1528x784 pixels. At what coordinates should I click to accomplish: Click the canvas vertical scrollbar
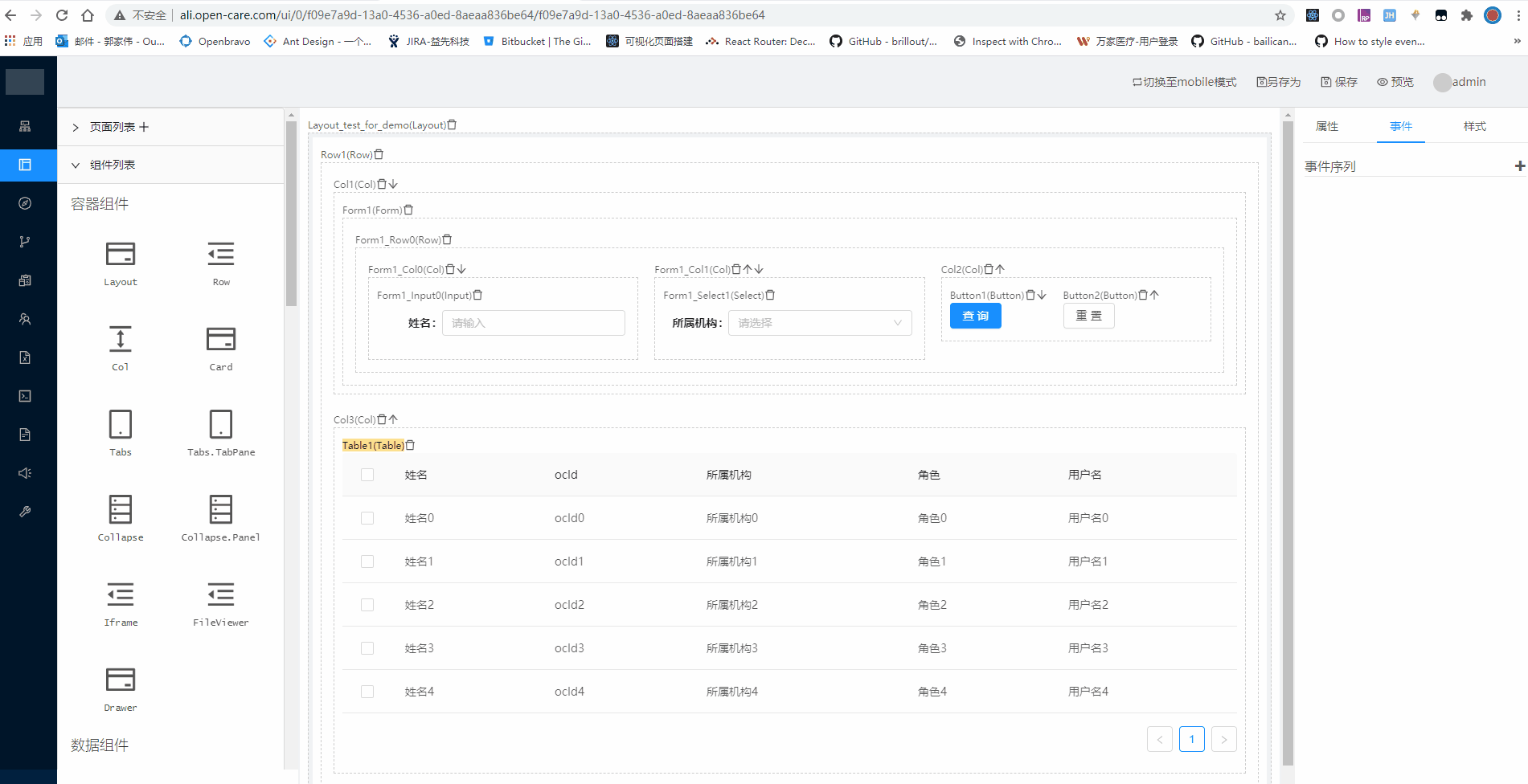[x=1288, y=442]
